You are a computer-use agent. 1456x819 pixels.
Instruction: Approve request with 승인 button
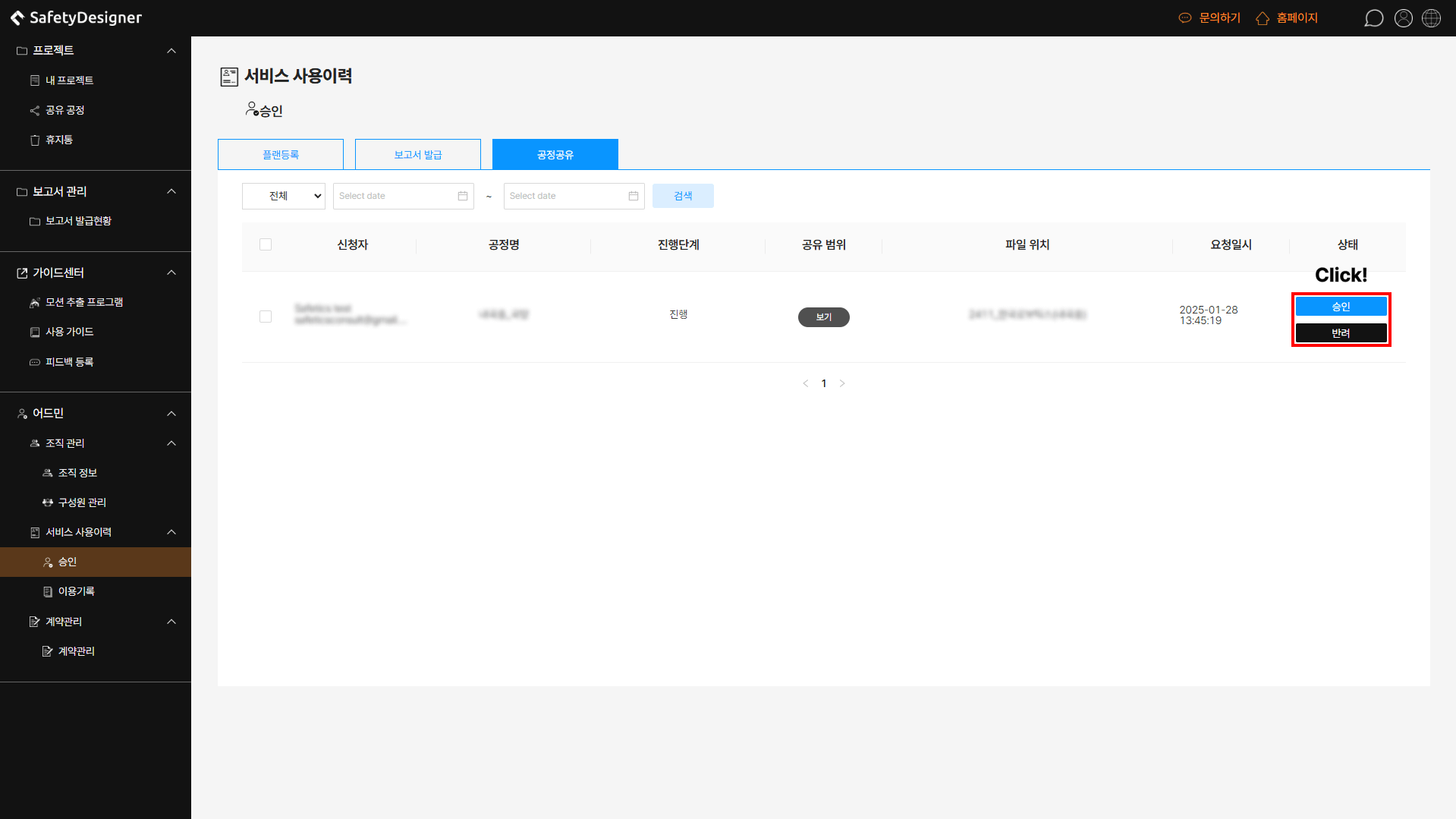pyautogui.click(x=1341, y=307)
